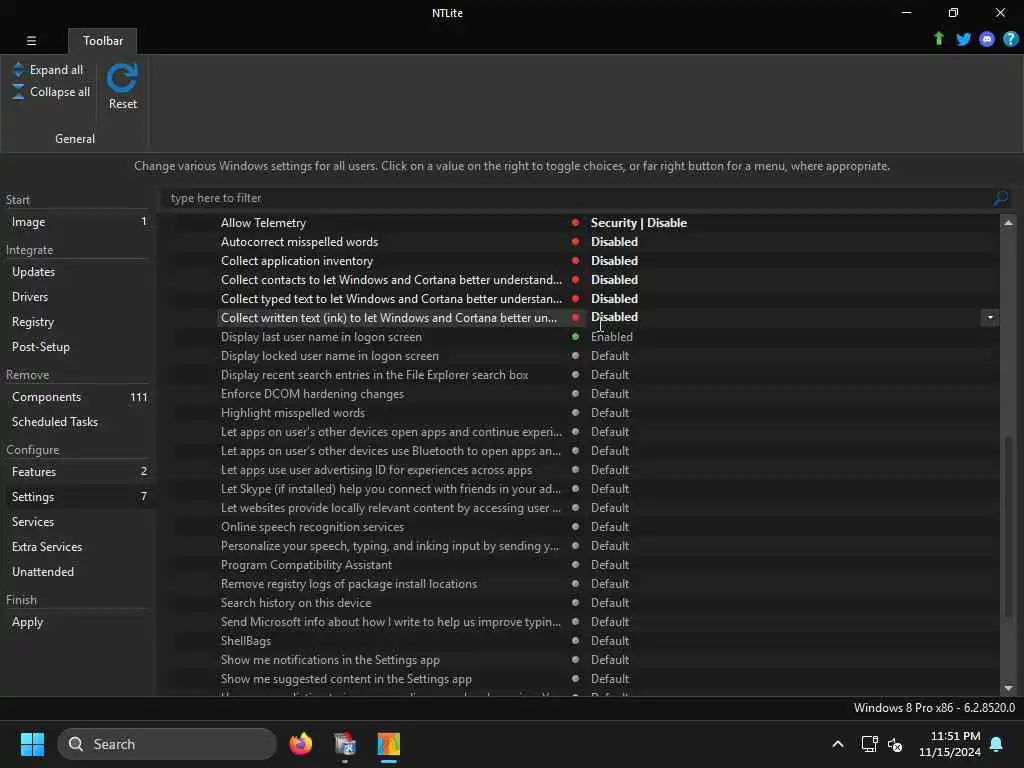
Task: Click the muted volume tray icon
Action: click(895, 744)
